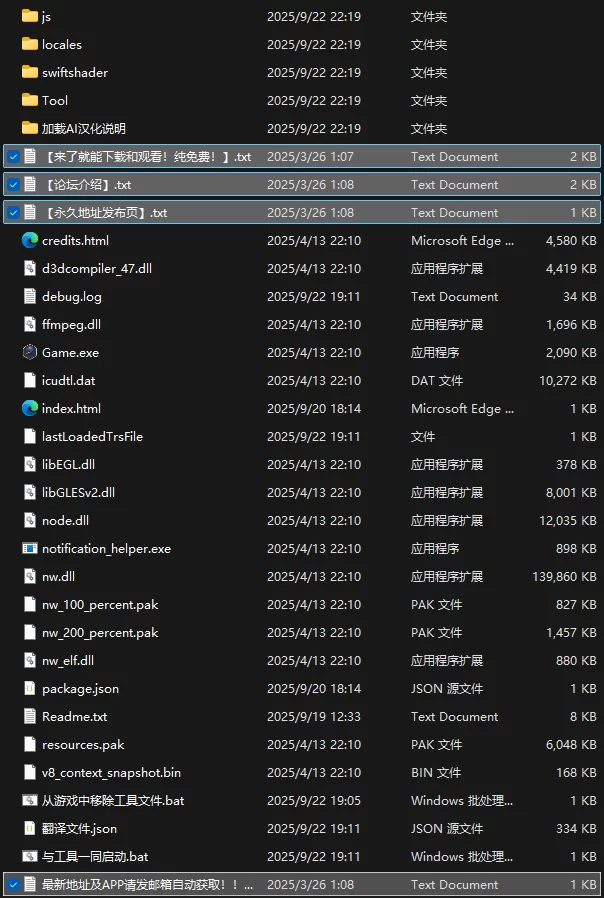Click the batch icon of 与工具一同启动.bat
The height and width of the screenshot is (898, 604).
point(30,857)
